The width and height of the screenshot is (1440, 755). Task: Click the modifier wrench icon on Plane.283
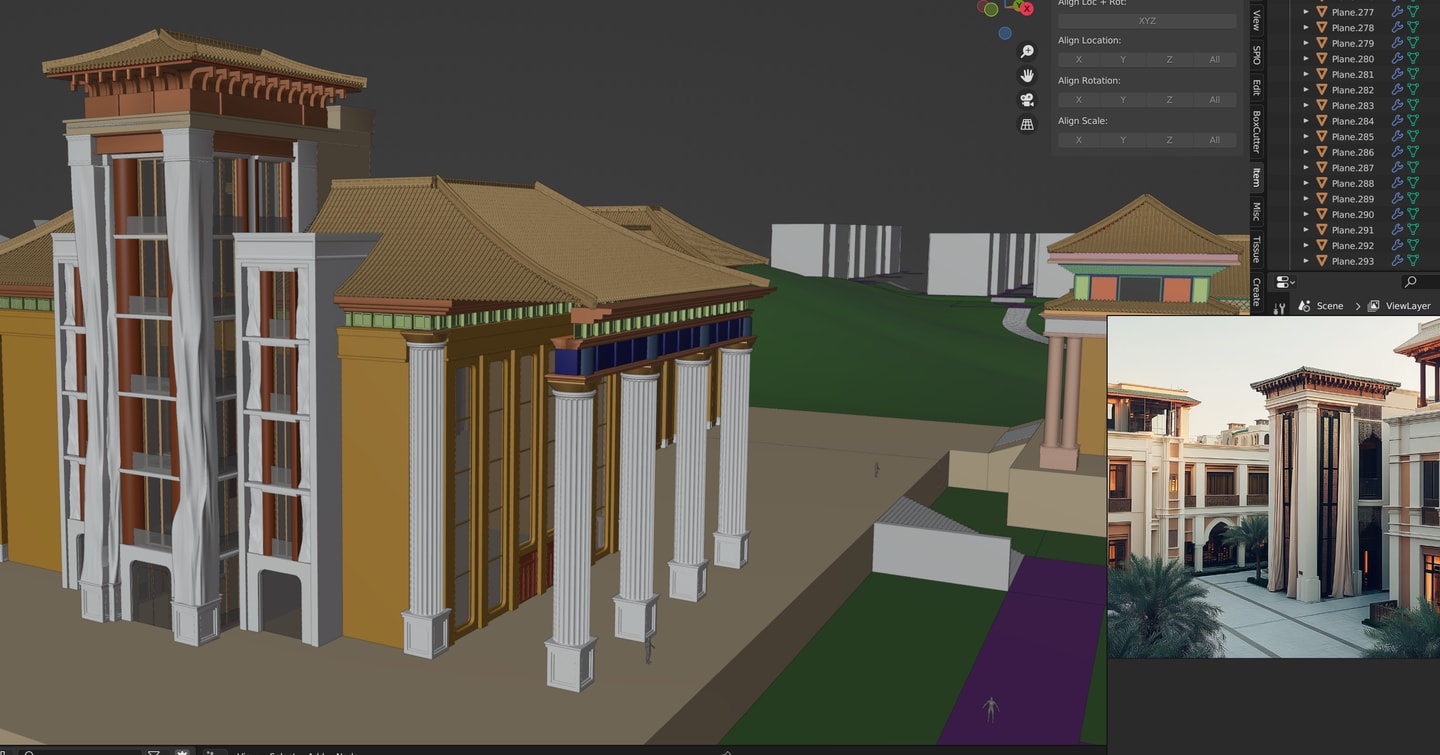[1398, 105]
